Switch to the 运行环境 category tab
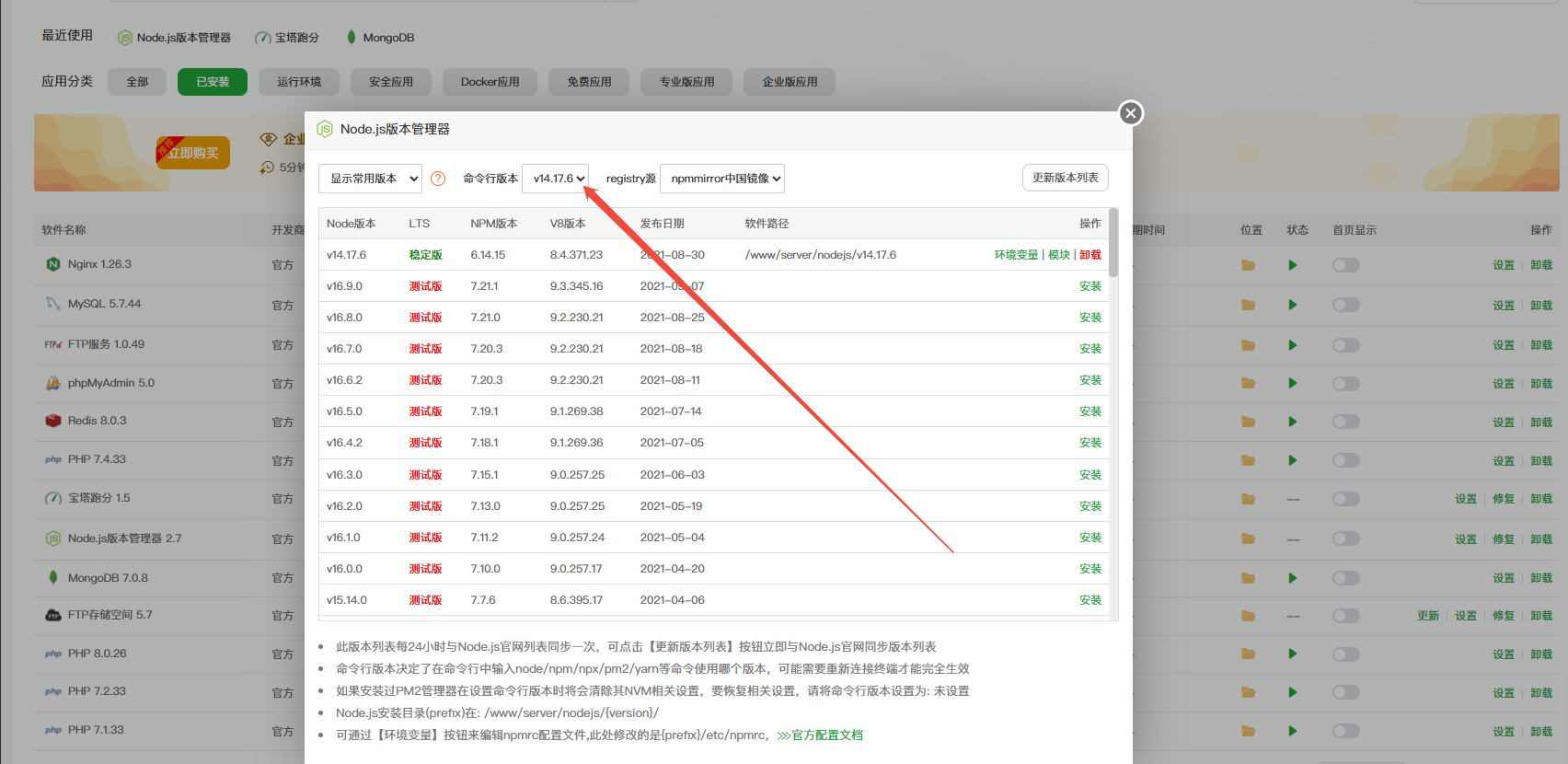The width and height of the screenshot is (1568, 764). (x=299, y=82)
